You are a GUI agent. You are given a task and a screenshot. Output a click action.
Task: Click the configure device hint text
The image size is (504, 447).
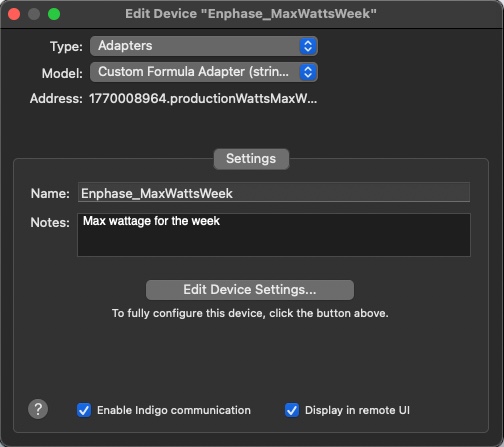250,313
